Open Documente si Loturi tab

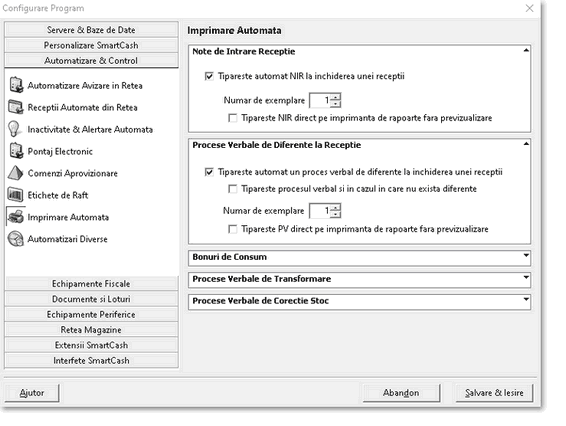point(91,299)
